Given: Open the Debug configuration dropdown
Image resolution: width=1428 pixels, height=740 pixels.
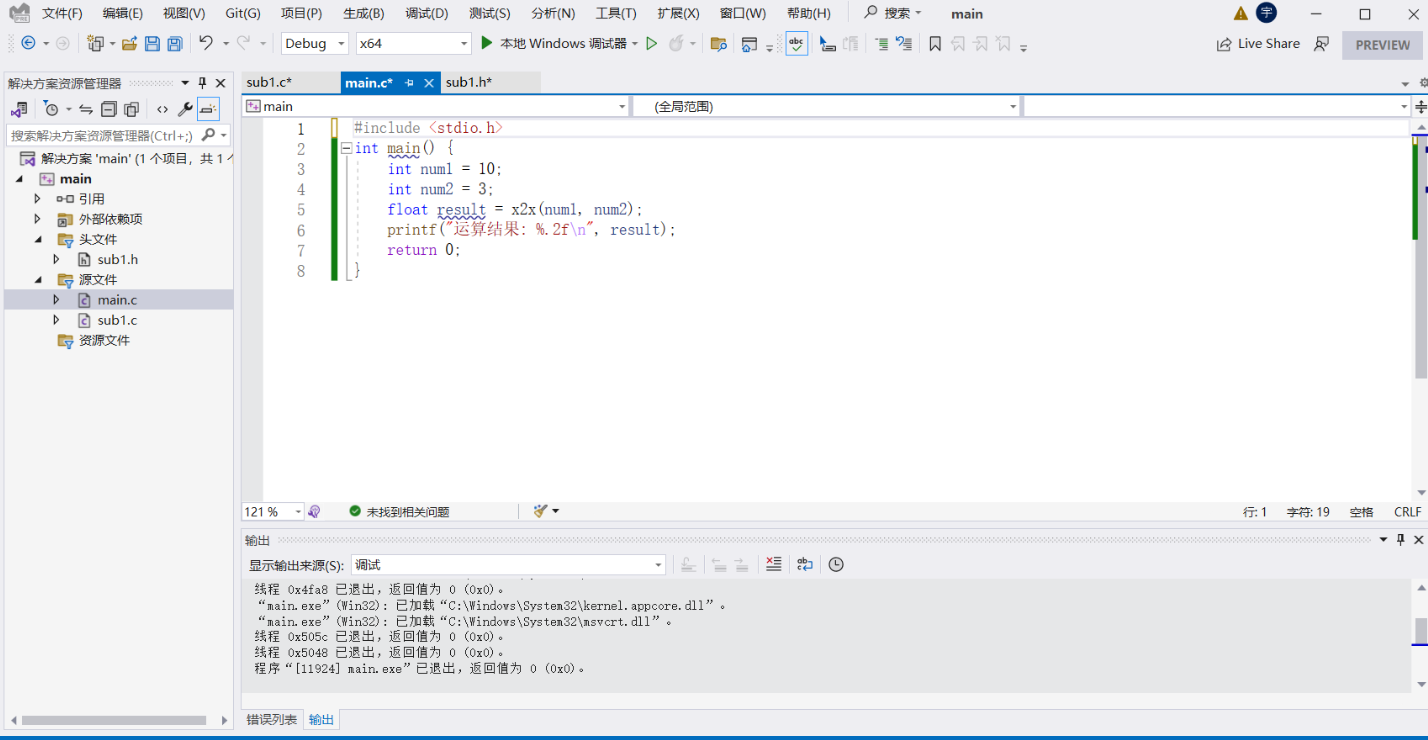Looking at the screenshot, I should (314, 43).
